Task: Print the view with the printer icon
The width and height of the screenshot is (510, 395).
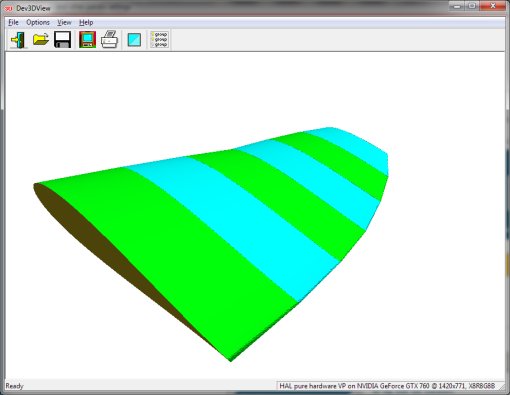Action: [110, 40]
